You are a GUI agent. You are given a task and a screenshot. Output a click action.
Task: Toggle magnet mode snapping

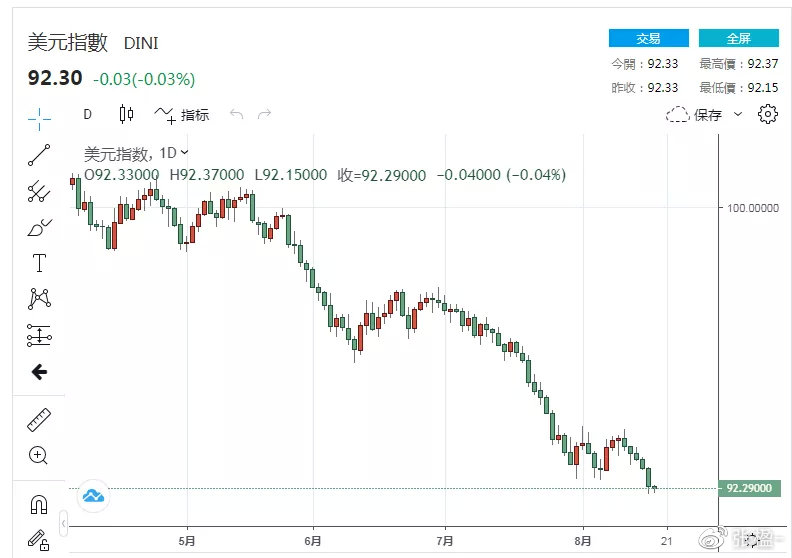(x=39, y=504)
